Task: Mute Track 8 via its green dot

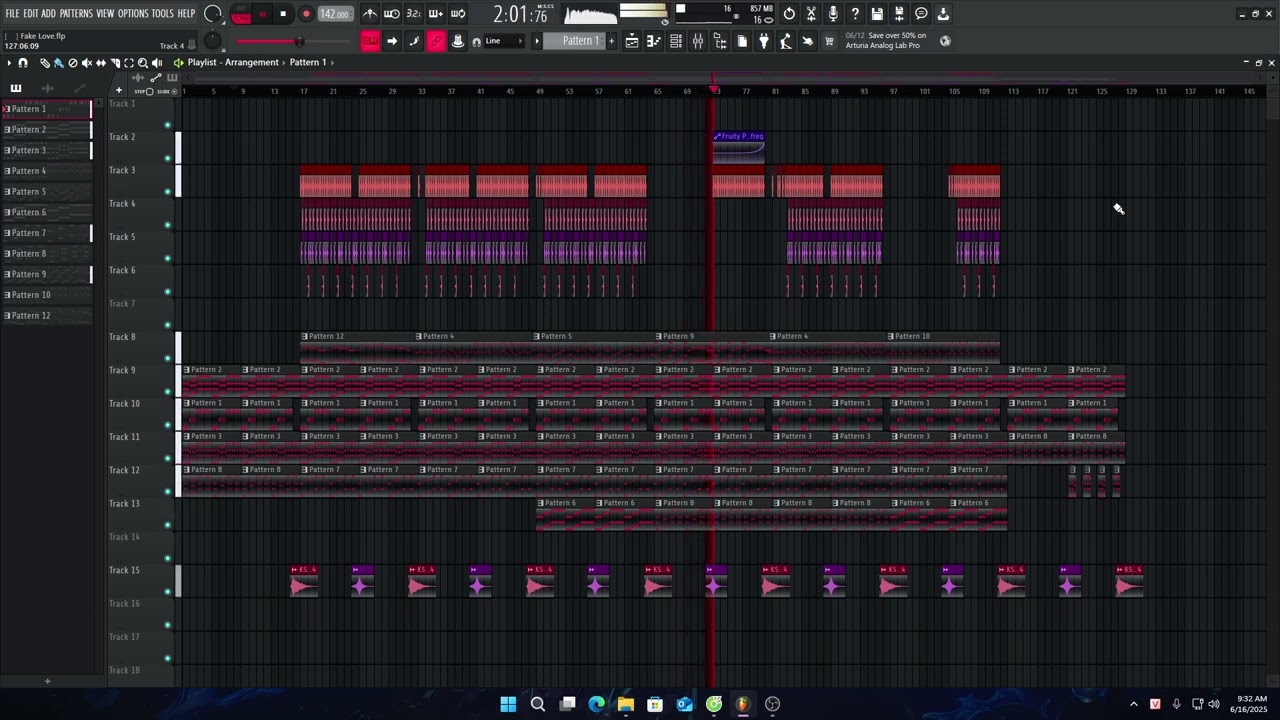Action: tap(167, 359)
